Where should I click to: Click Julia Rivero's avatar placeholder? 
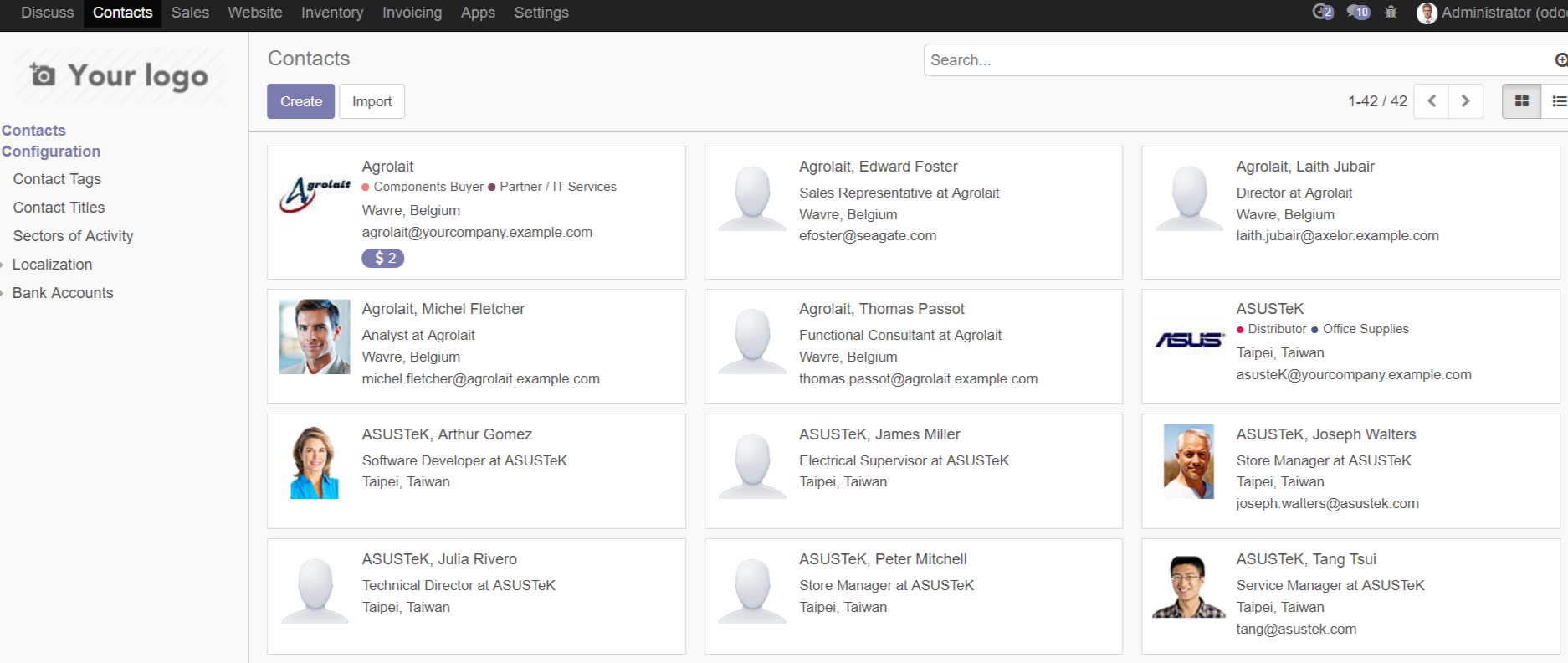(x=315, y=591)
